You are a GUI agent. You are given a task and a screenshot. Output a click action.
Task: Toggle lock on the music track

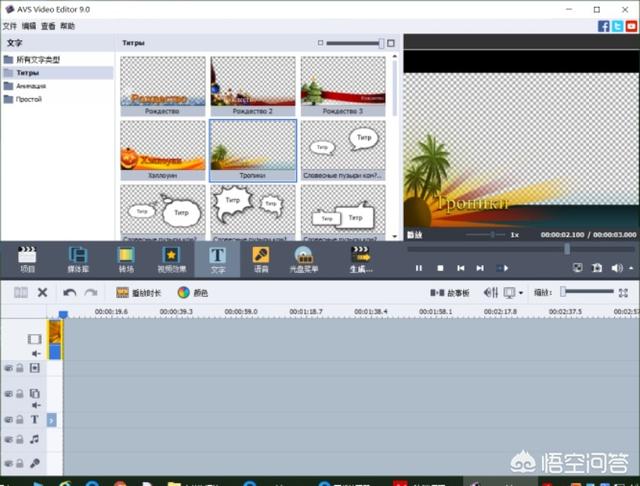[x=19, y=439]
